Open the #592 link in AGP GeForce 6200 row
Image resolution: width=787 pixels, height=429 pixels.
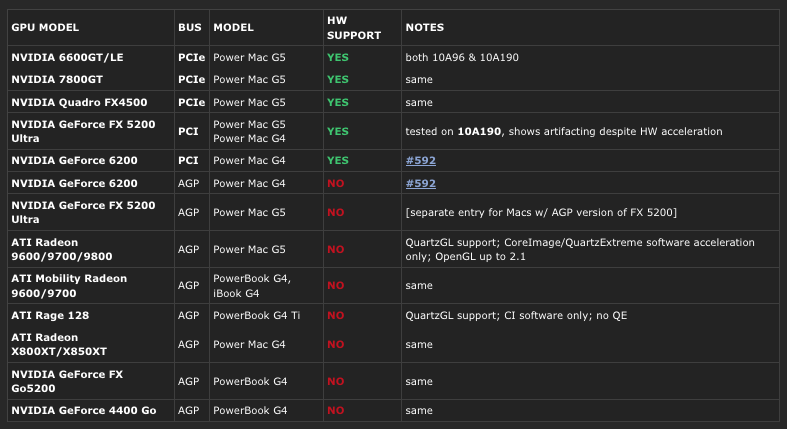point(420,184)
